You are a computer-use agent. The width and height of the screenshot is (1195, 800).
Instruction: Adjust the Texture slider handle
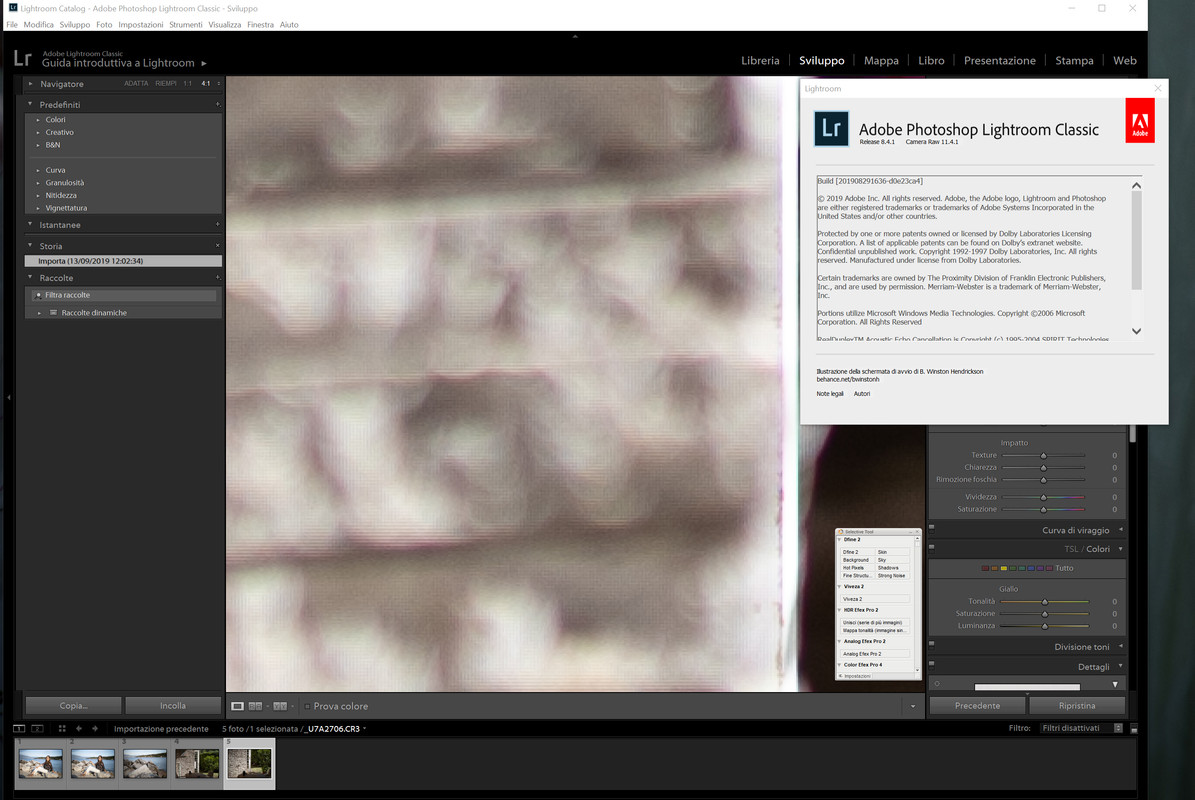(x=1043, y=456)
